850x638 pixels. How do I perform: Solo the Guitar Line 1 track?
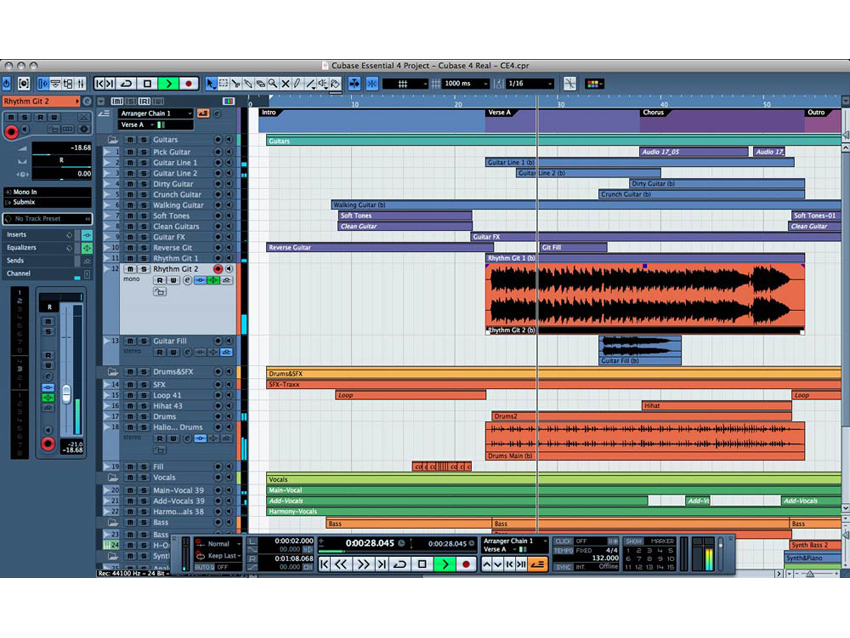click(144, 163)
